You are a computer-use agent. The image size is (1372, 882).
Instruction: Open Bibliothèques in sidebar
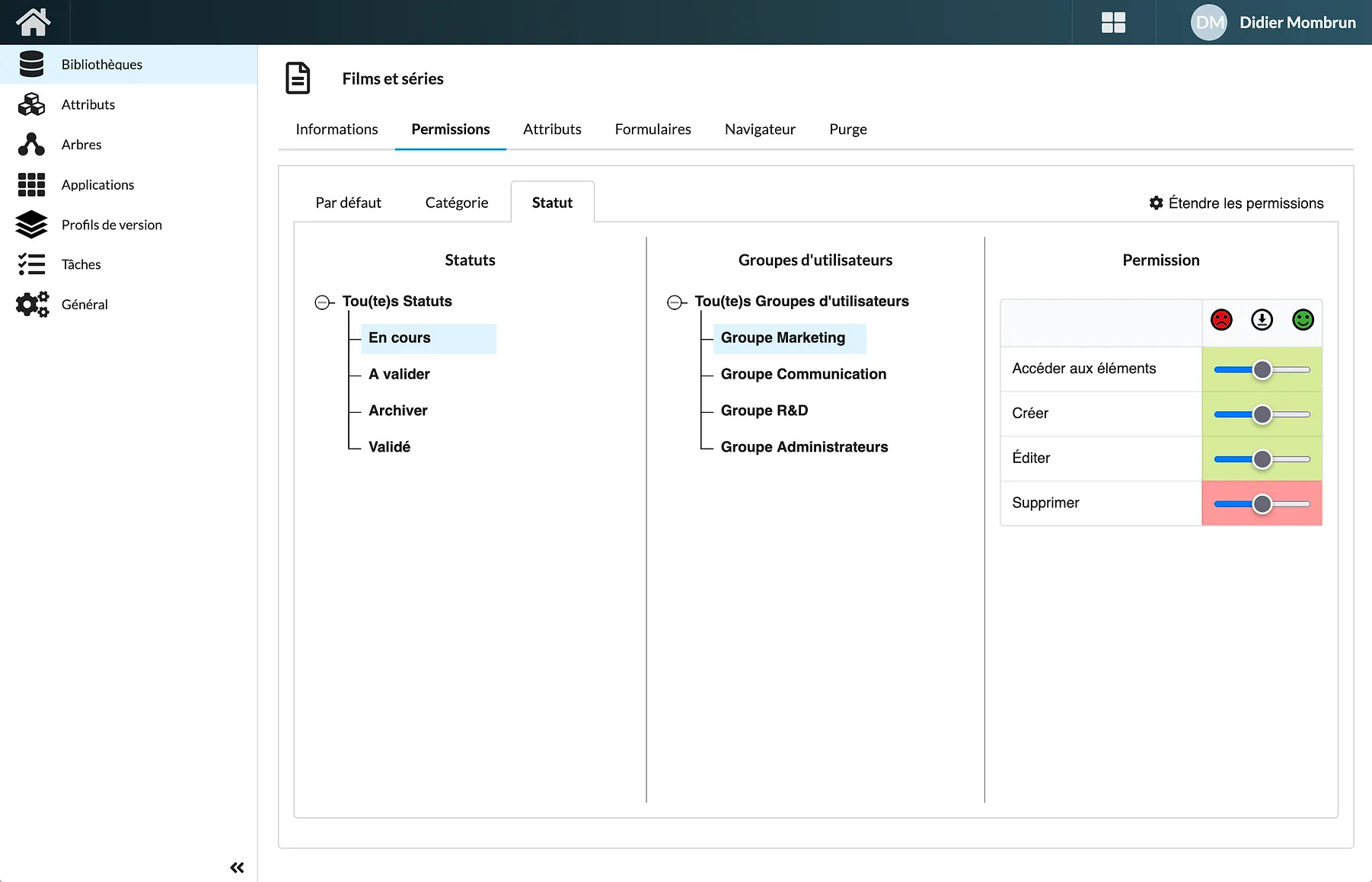point(129,64)
